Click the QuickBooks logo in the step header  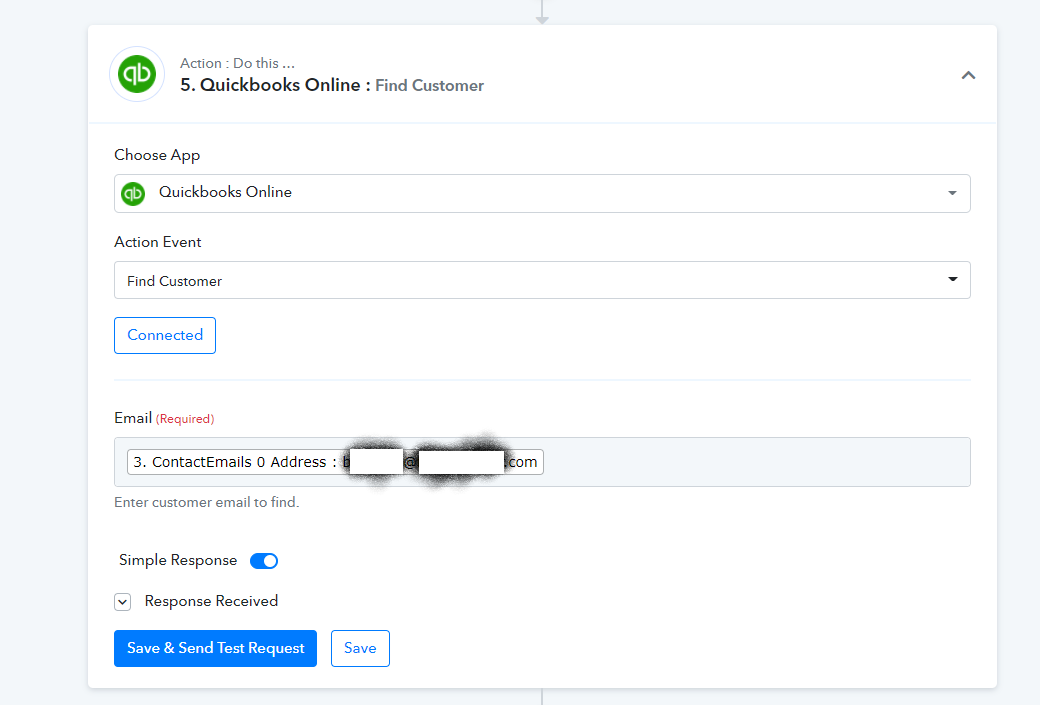pyautogui.click(x=137, y=74)
